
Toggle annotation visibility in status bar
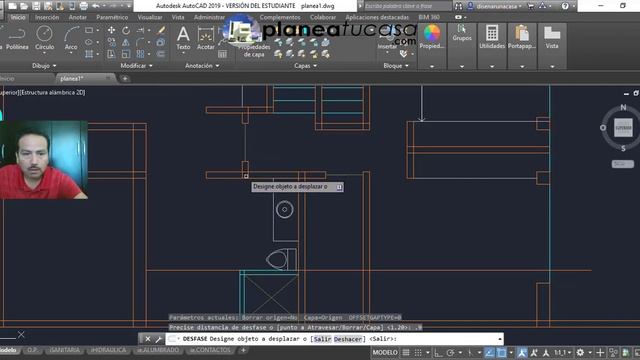coord(522,352)
